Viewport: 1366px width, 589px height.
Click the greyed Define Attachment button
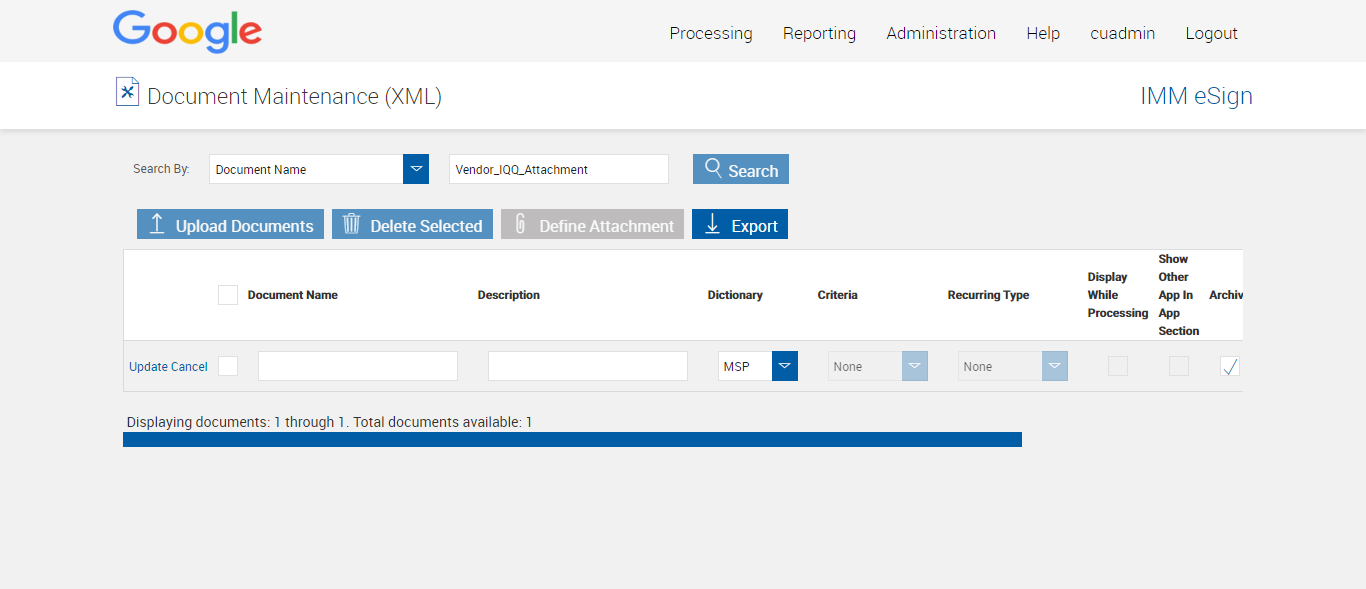pos(592,224)
